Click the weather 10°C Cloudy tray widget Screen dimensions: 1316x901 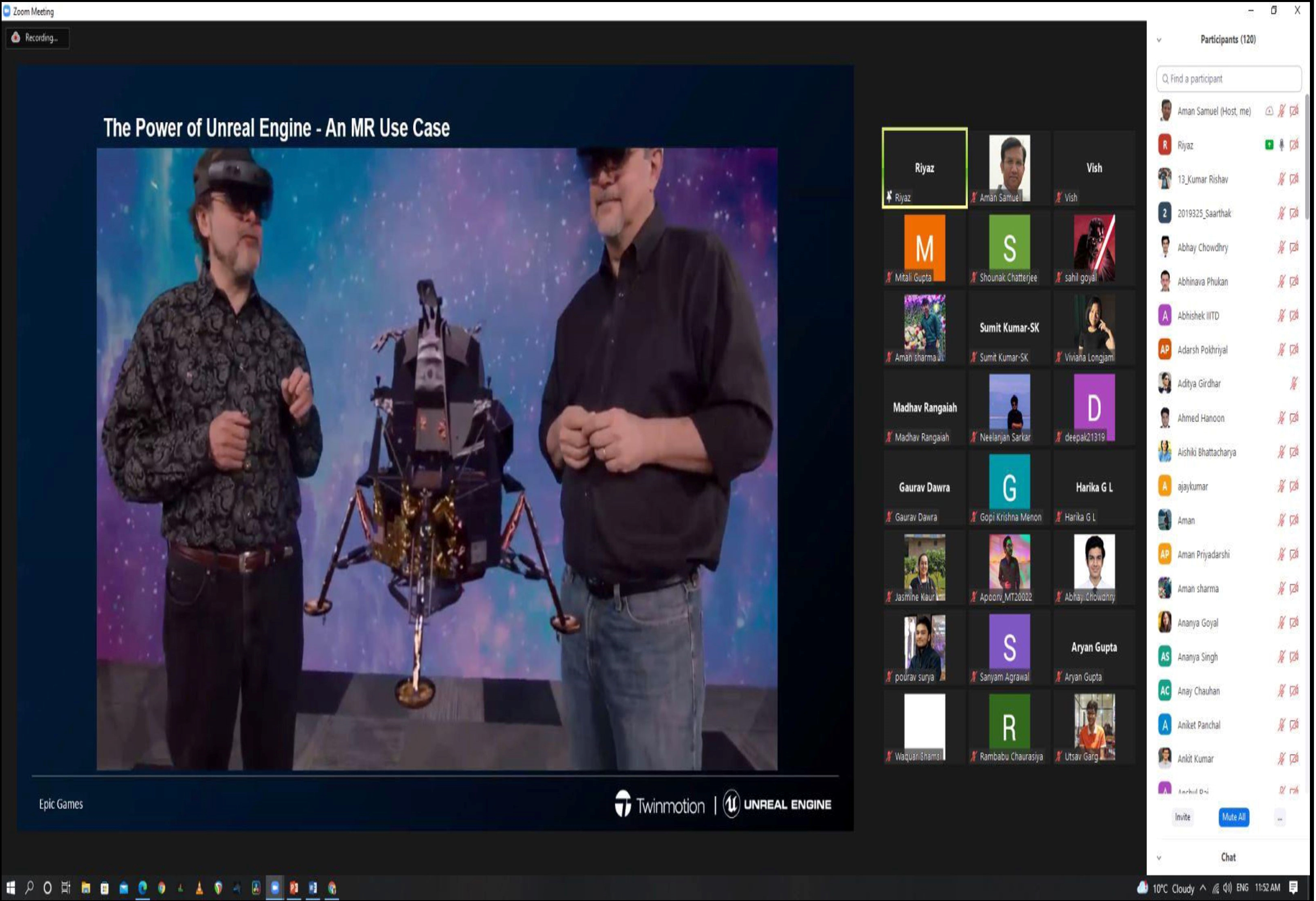[1166, 888]
